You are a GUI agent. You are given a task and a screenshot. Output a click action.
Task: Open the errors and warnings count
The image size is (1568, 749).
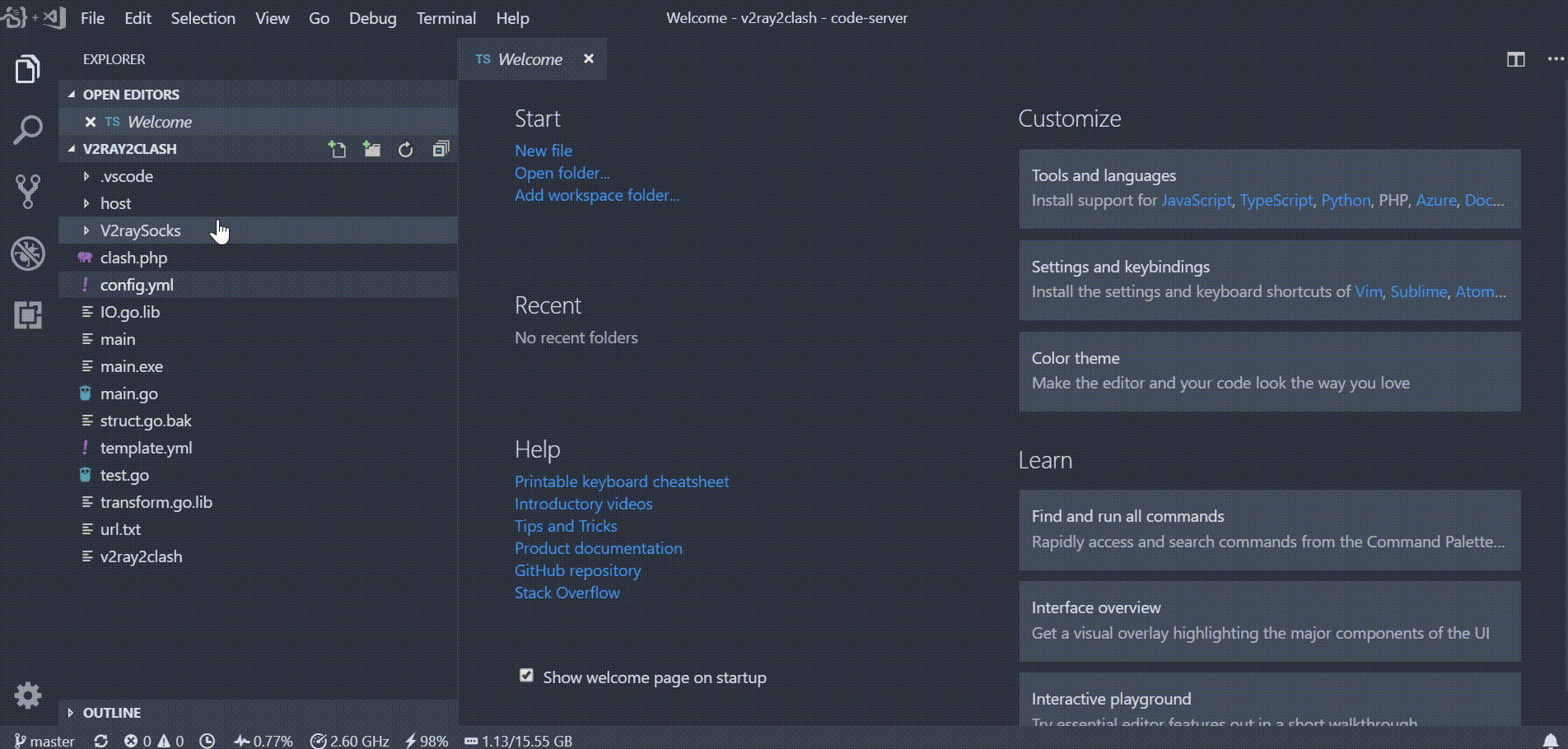[x=154, y=741]
